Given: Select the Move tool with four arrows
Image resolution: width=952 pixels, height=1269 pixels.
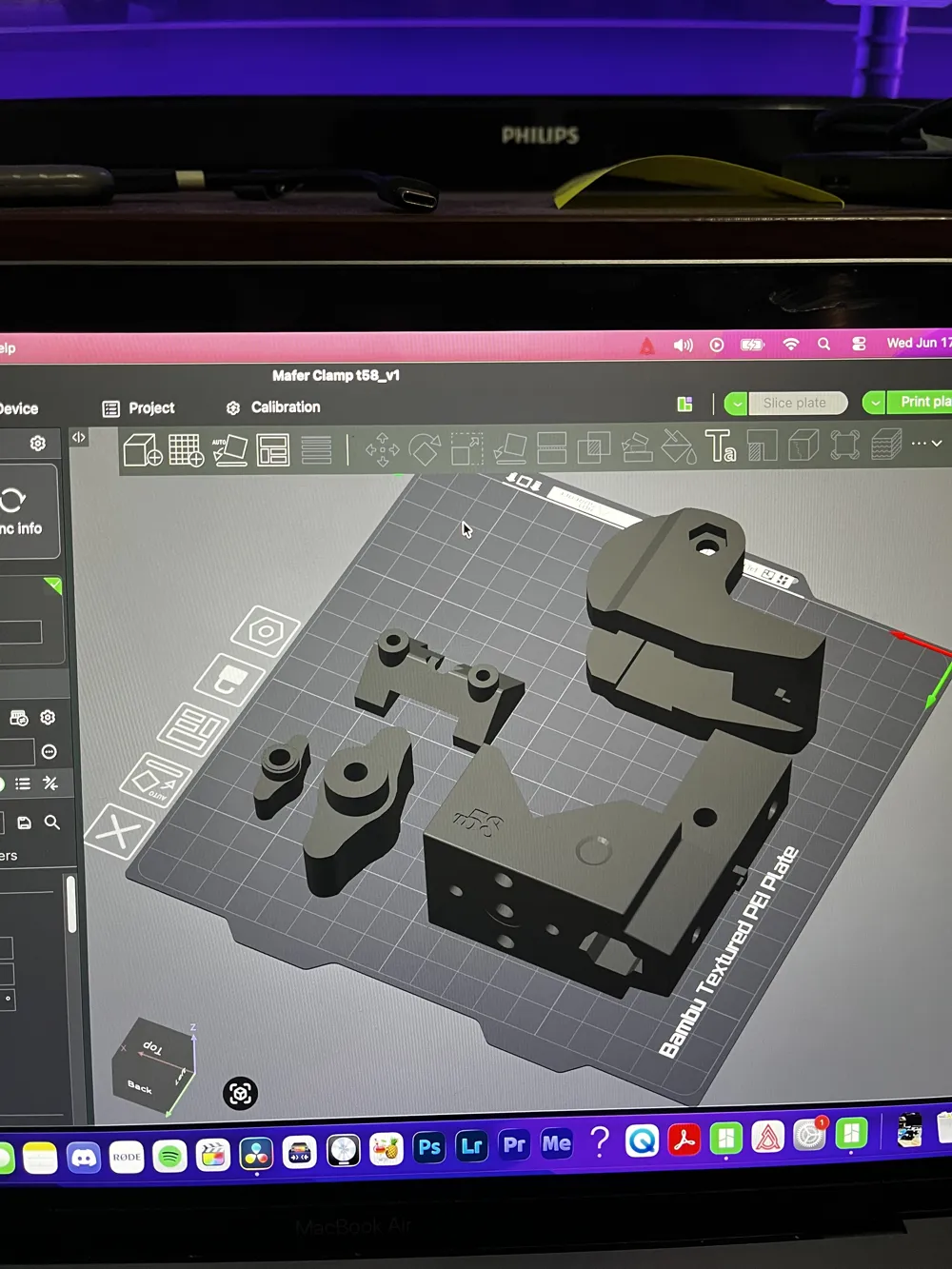Looking at the screenshot, I should pyautogui.click(x=382, y=449).
